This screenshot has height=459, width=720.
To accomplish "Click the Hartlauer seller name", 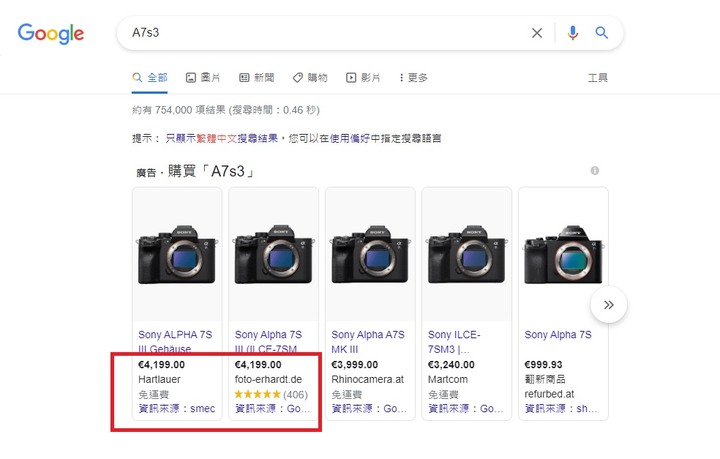I will point(159,380).
